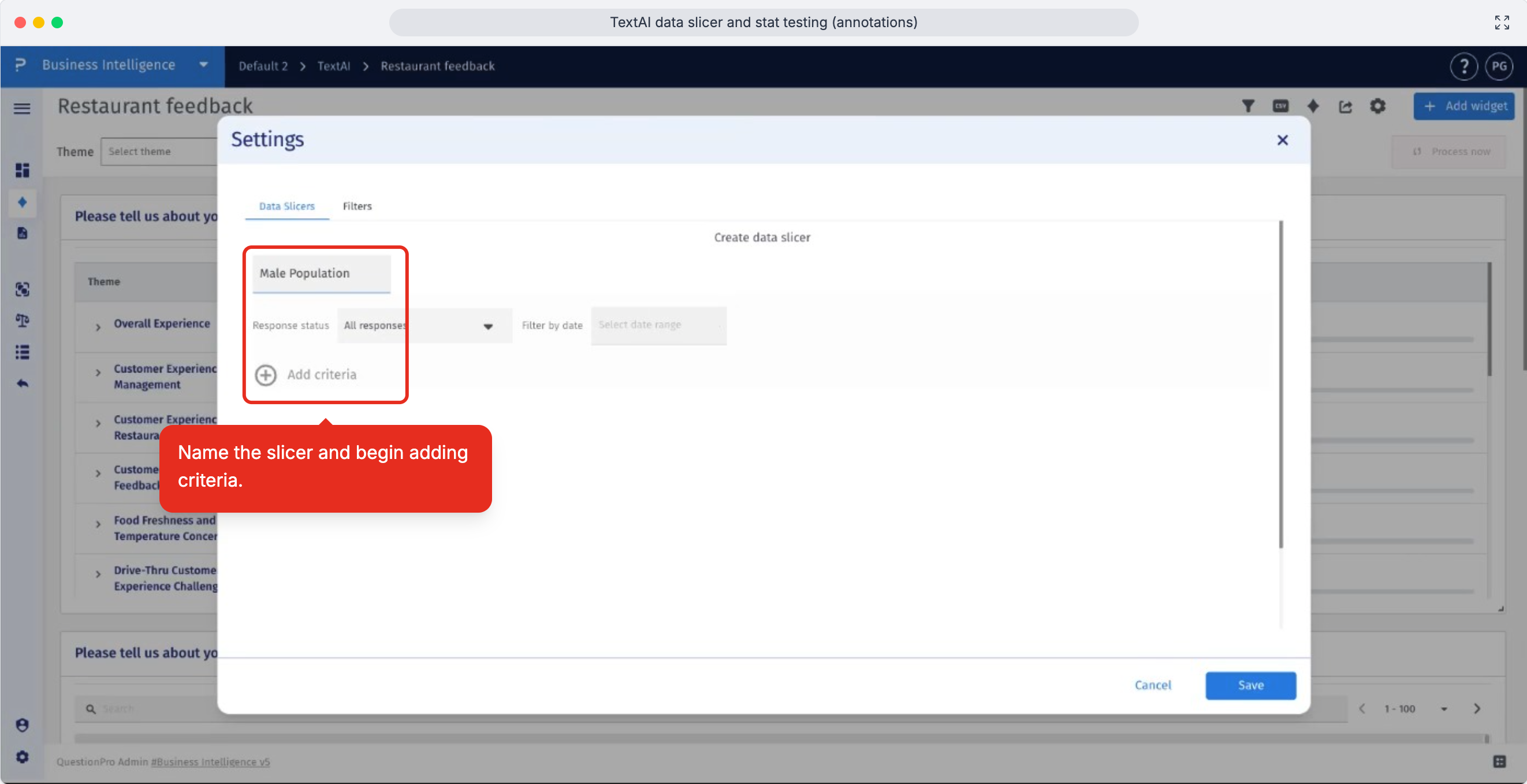Viewport: 1527px width, 784px height.
Task: Open the dashboard grid icon in the sidebar
Action: pyautogui.click(x=22, y=171)
